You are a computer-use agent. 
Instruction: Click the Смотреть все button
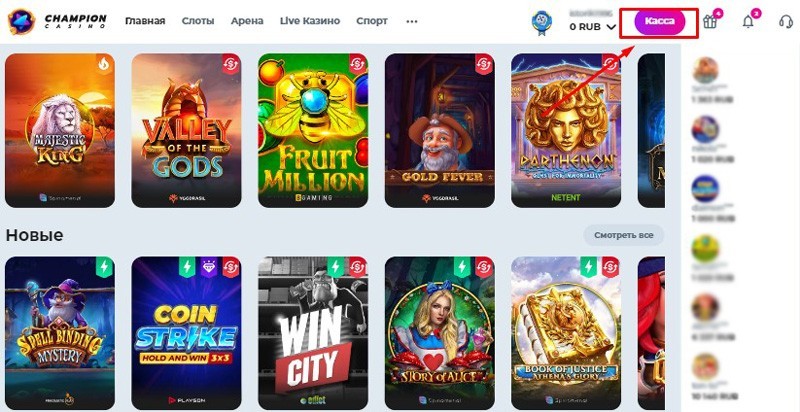click(623, 236)
